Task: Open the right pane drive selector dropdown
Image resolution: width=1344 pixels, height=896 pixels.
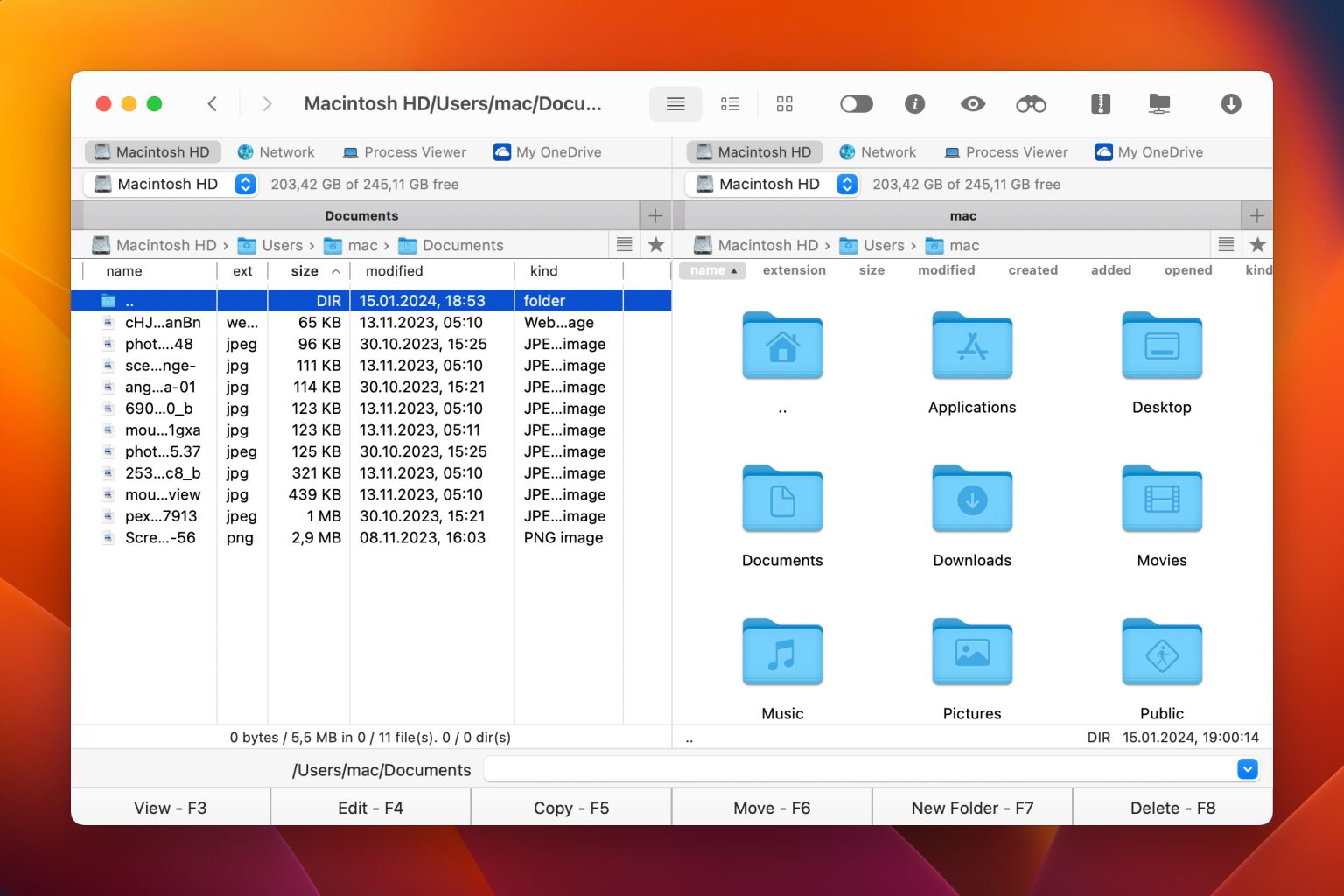Action: coord(846,184)
